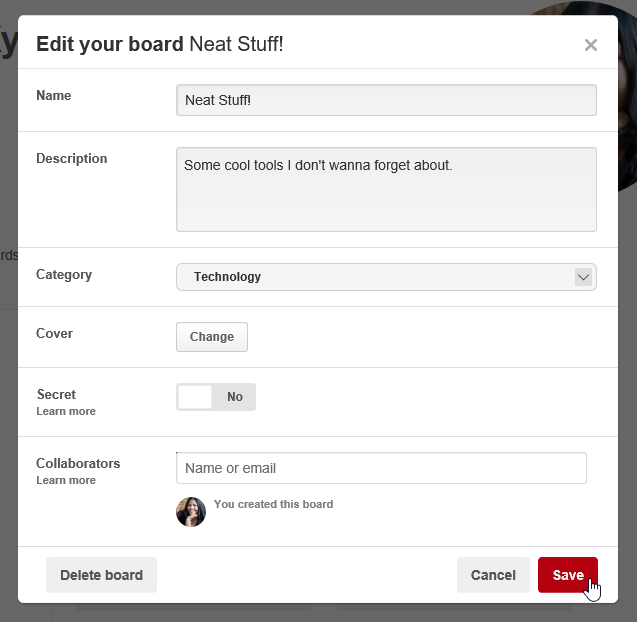Click the Cover row label
Viewport: 637px width, 622px height.
click(x=54, y=334)
